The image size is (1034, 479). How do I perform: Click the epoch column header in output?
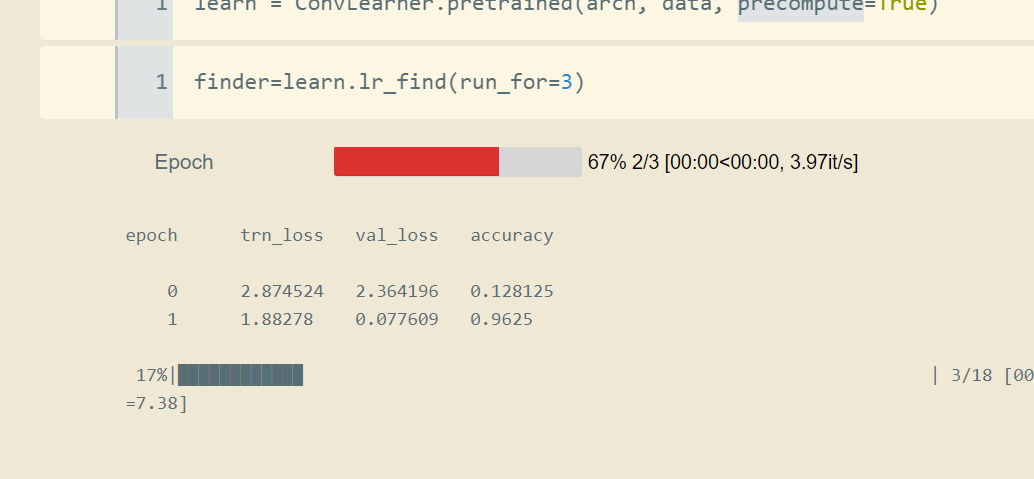click(x=151, y=236)
